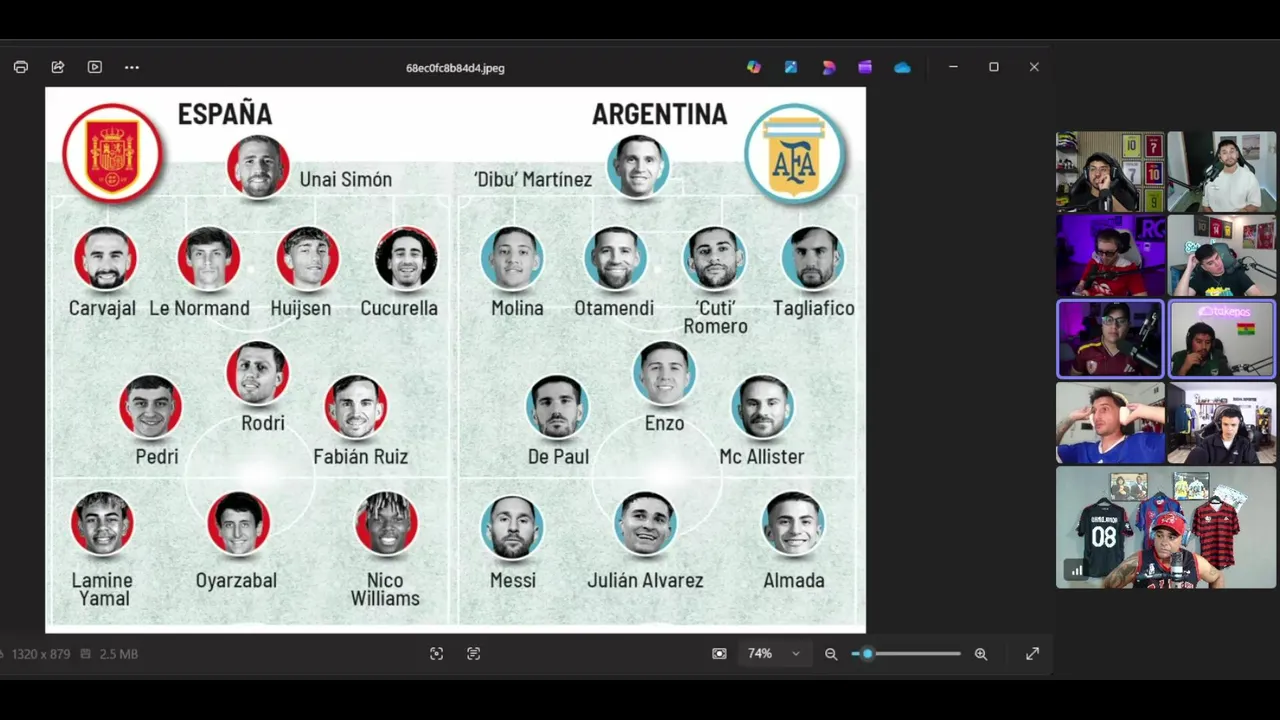Start slideshow from the toolbar icon
Screen dimensions: 1280x720
click(x=95, y=67)
